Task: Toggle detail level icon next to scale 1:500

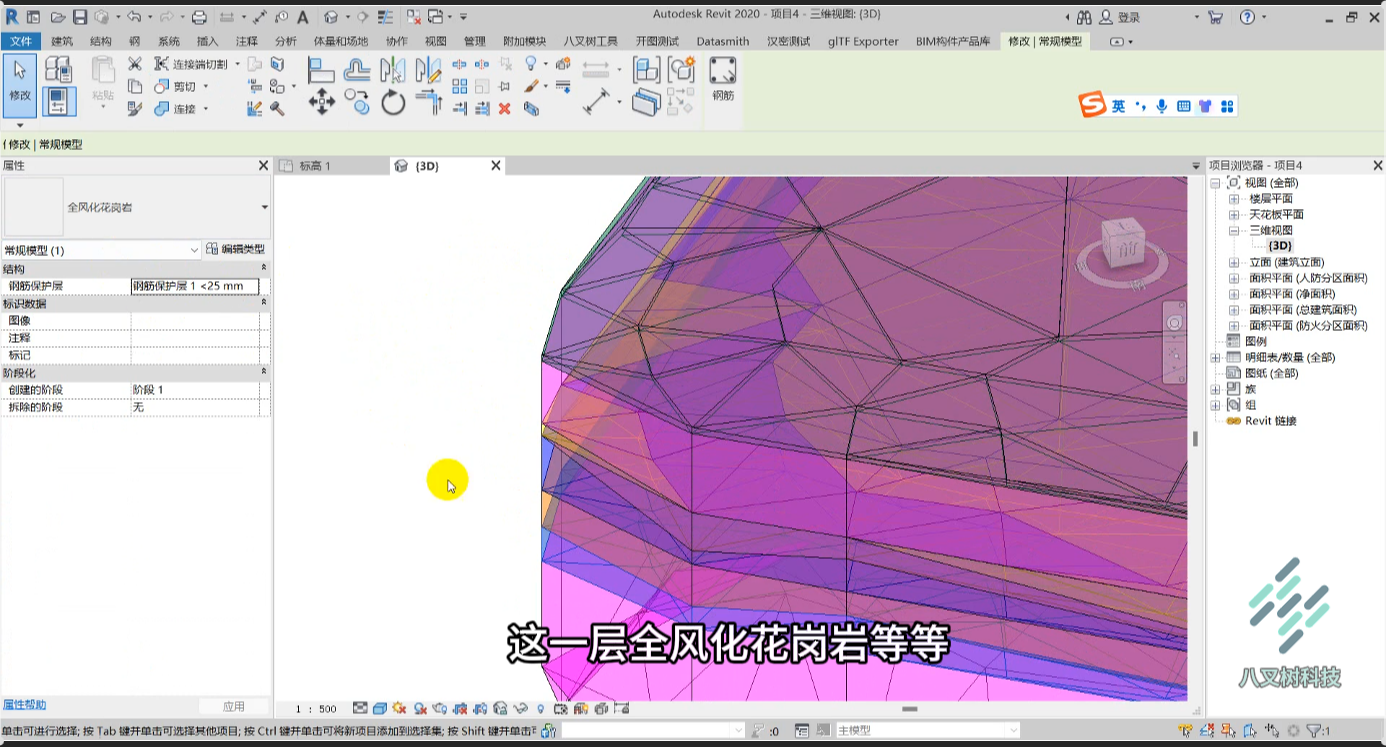Action: [360, 709]
